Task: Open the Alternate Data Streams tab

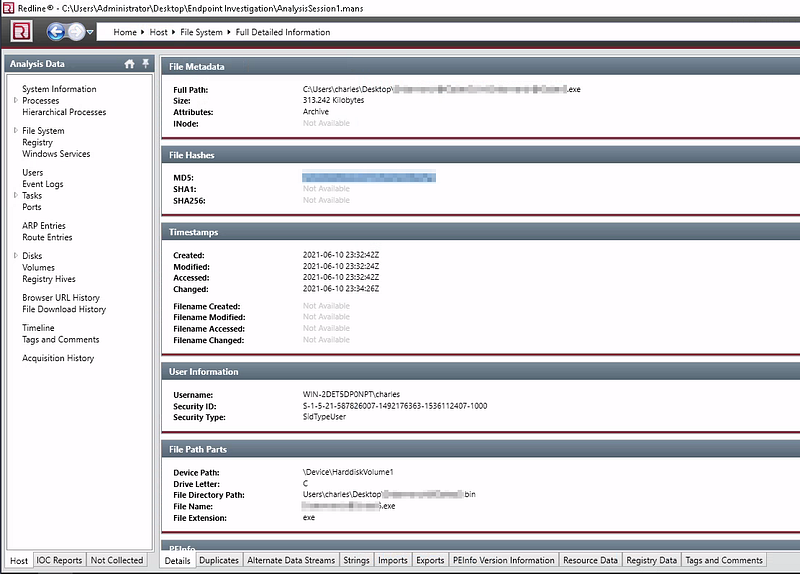Action: [291, 560]
